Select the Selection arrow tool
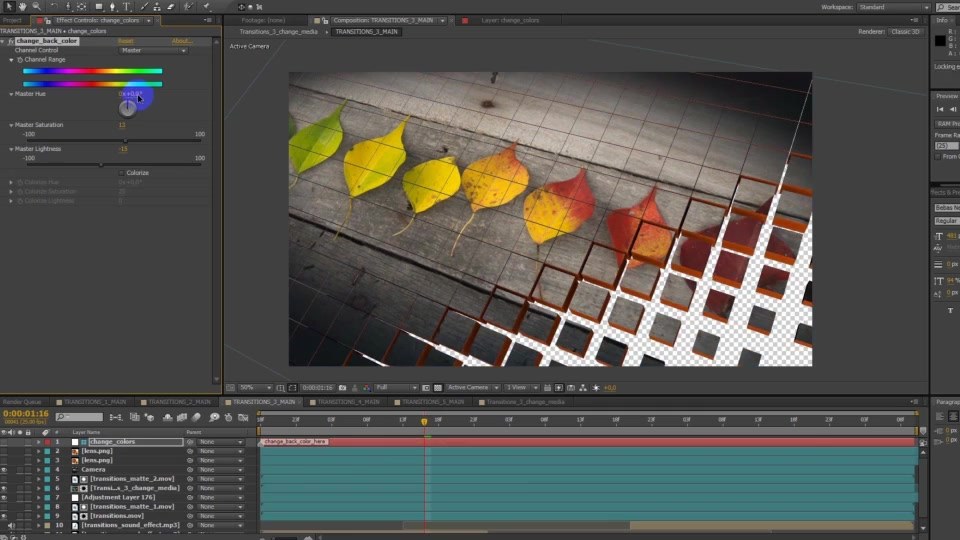960x540 pixels. (x=9, y=7)
